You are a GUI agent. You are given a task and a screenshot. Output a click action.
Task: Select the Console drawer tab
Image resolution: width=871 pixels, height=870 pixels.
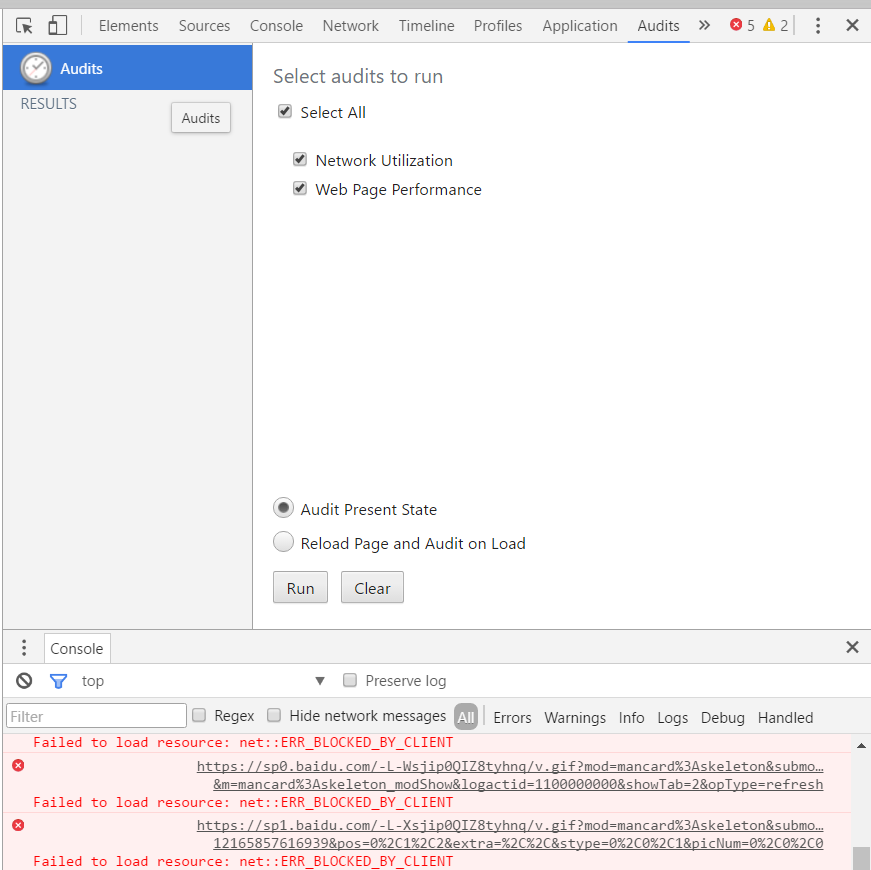[77, 648]
